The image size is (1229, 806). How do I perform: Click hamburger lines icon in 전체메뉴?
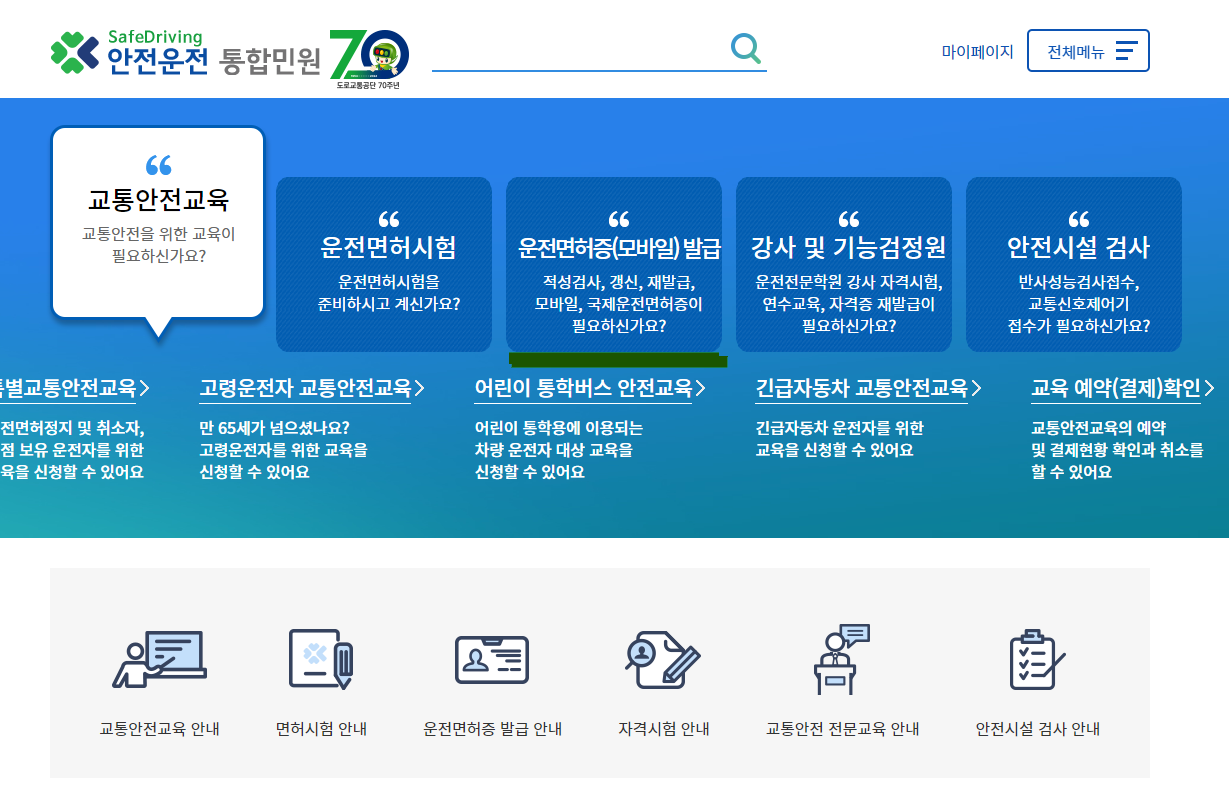point(1126,51)
